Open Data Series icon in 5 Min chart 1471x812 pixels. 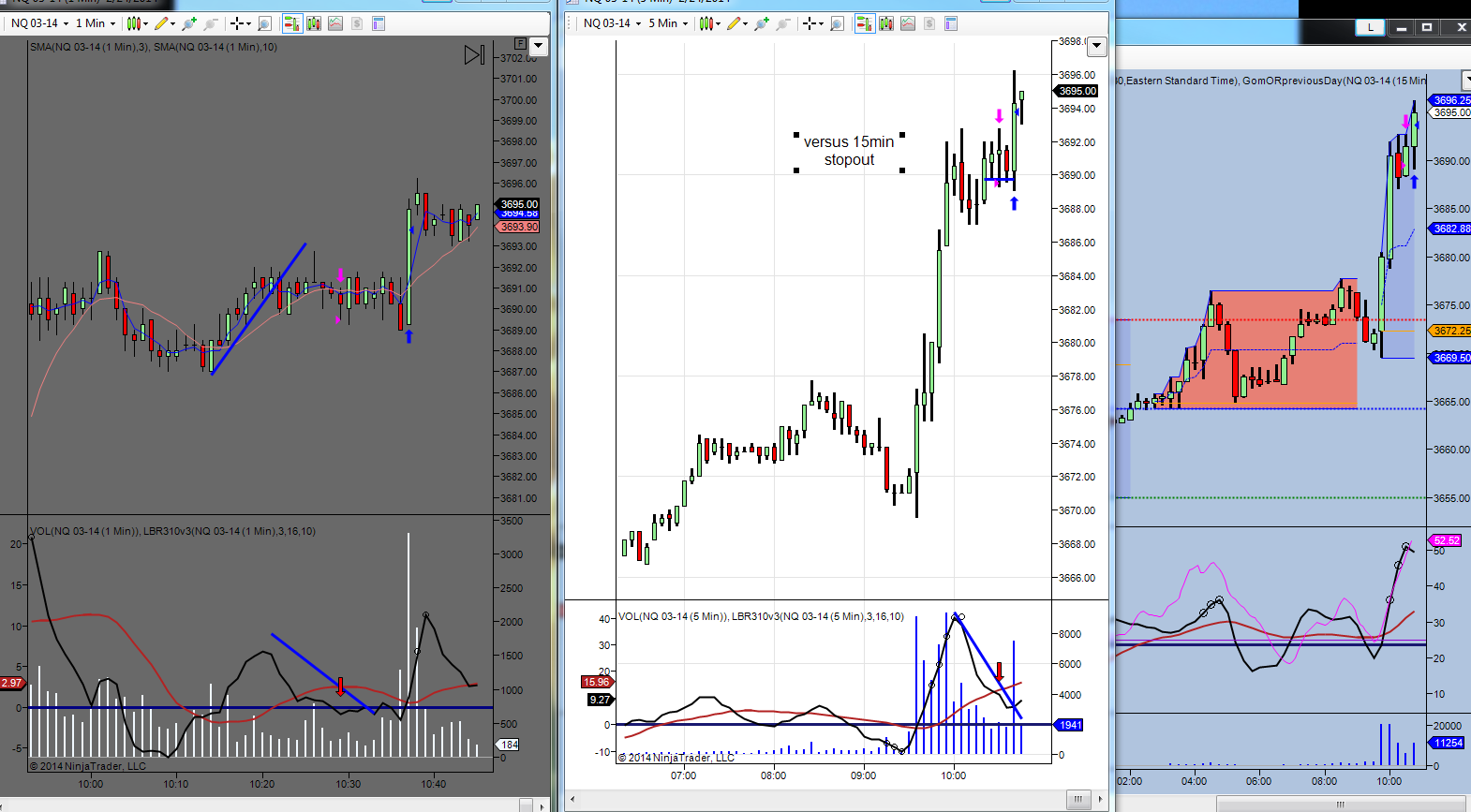[886, 23]
